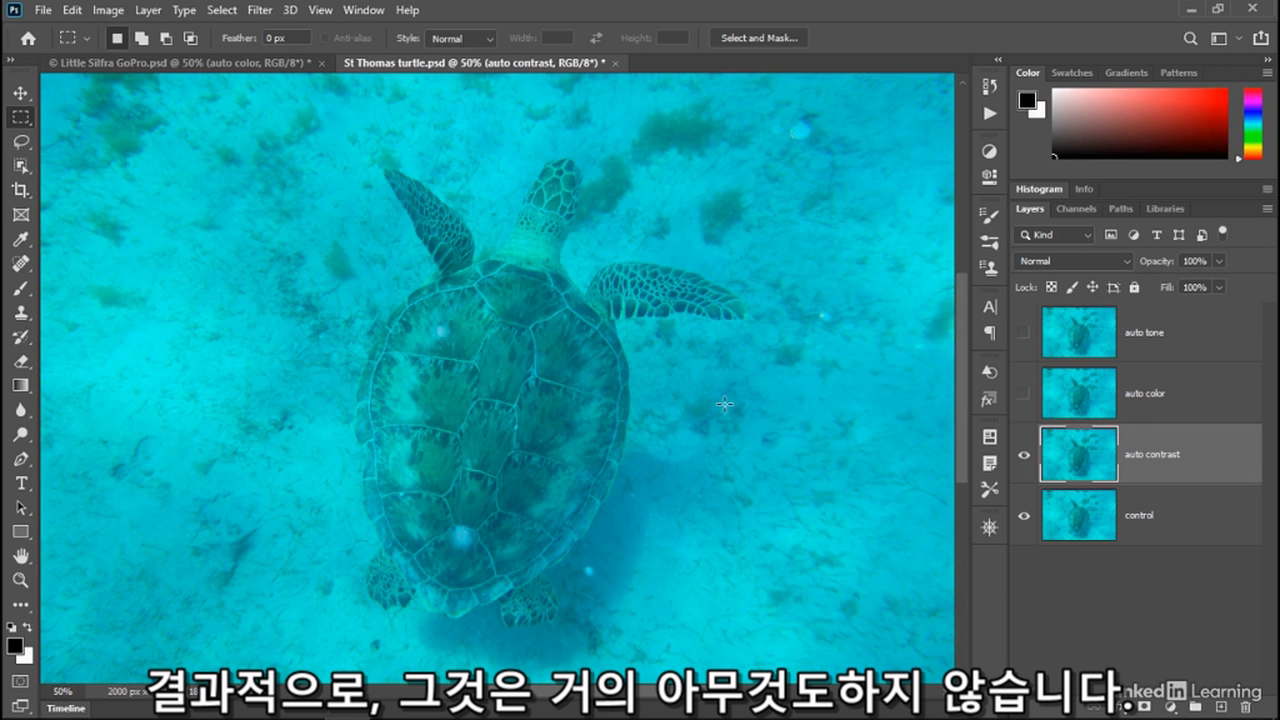This screenshot has height=720, width=1280.
Task: Switch to the Channels tab
Action: (1076, 209)
